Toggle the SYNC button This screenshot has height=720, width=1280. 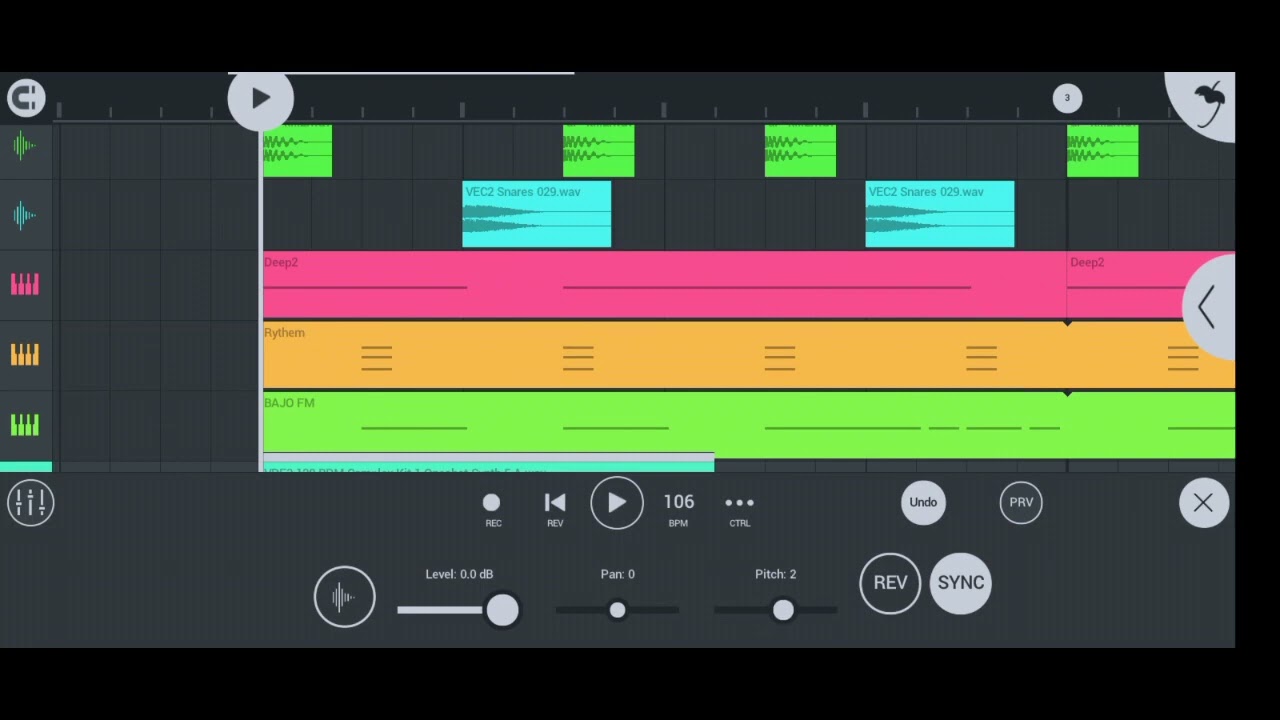click(x=961, y=583)
